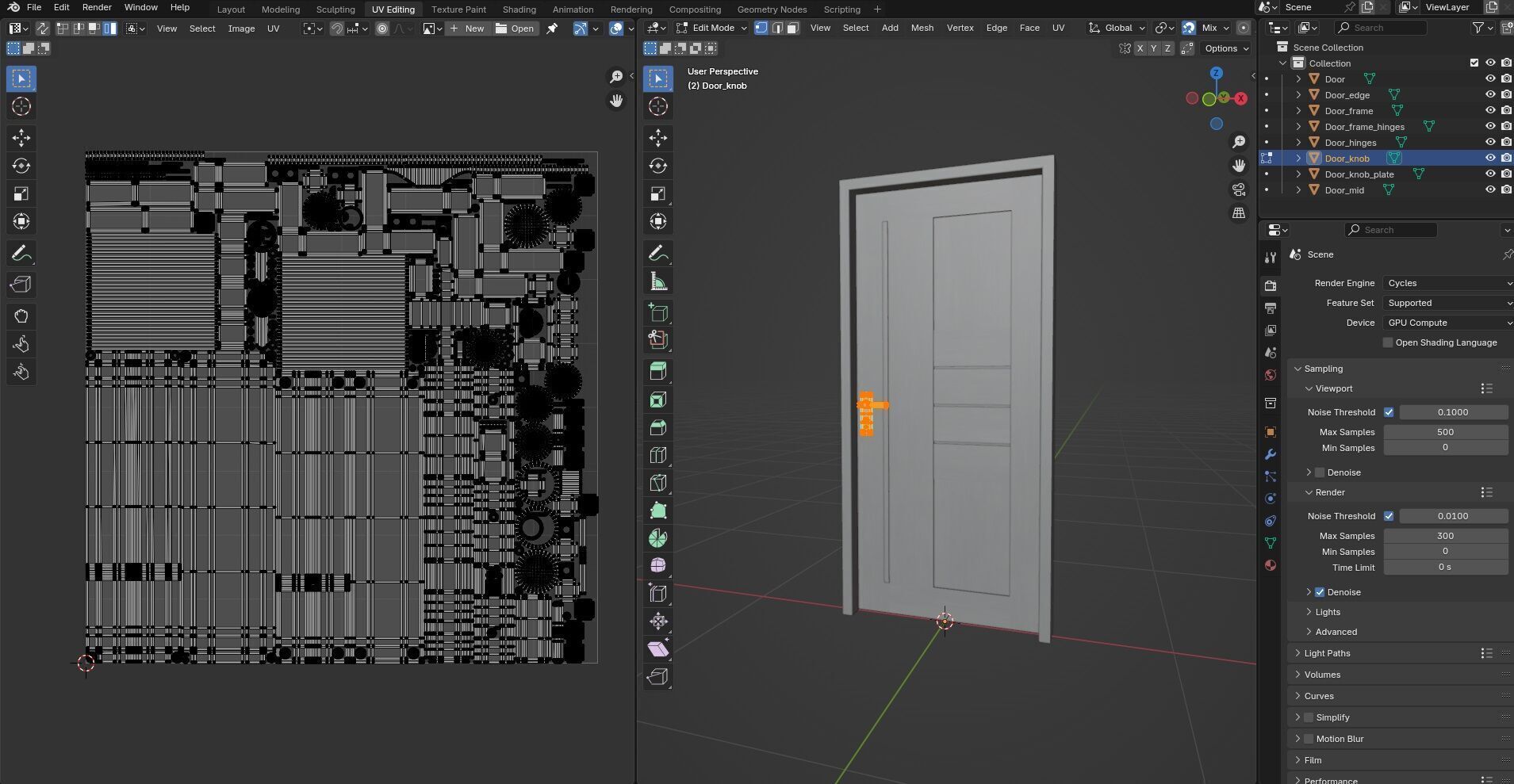Disable Render Denoise checkbox
Screen dimensions: 1514x784
click(x=1320, y=592)
